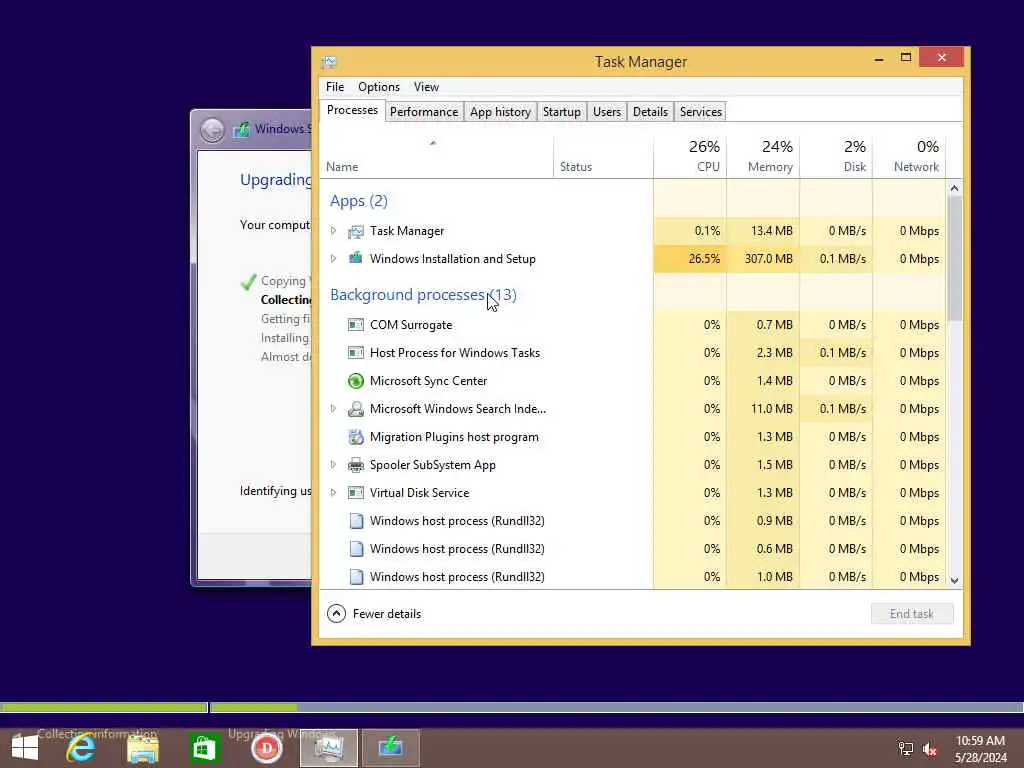Click the muted speaker tray icon

click(x=930, y=749)
